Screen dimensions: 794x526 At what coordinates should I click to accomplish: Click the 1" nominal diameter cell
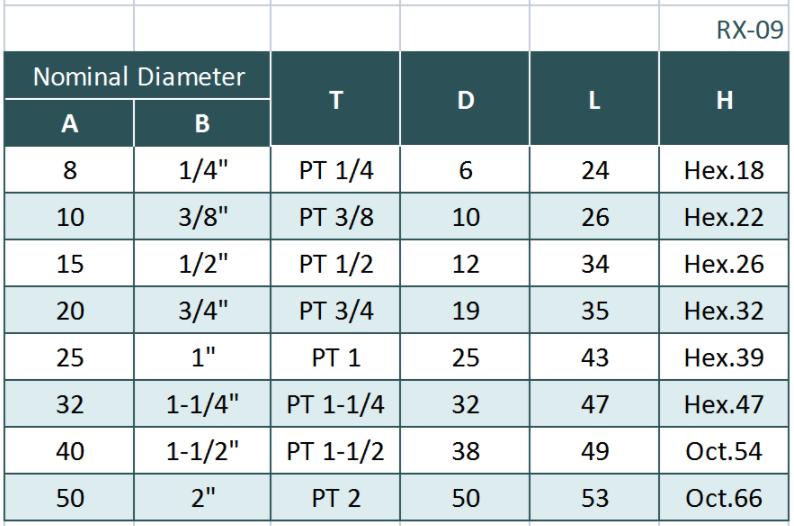[202, 358]
